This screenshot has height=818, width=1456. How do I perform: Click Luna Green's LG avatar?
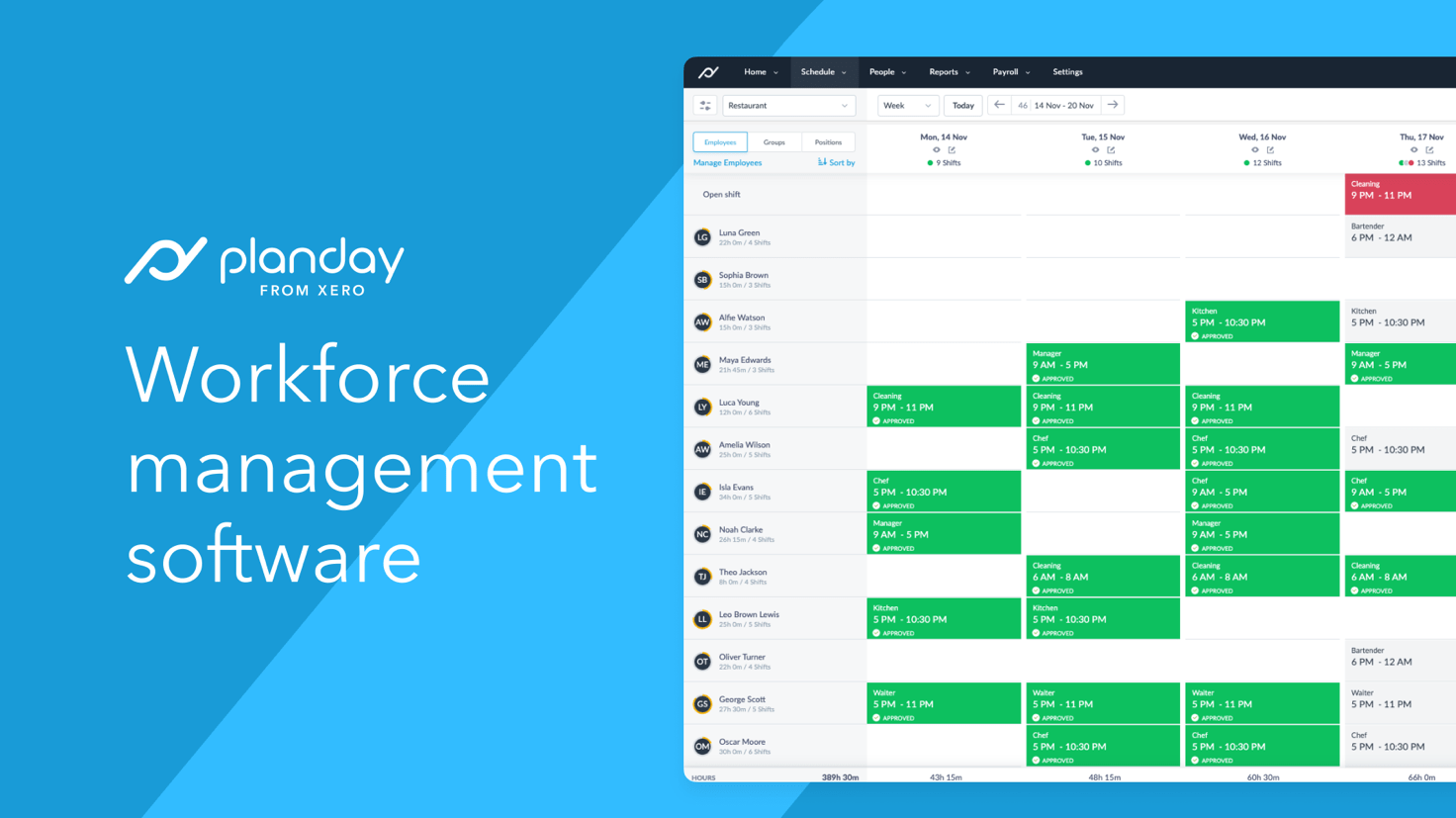click(x=702, y=237)
